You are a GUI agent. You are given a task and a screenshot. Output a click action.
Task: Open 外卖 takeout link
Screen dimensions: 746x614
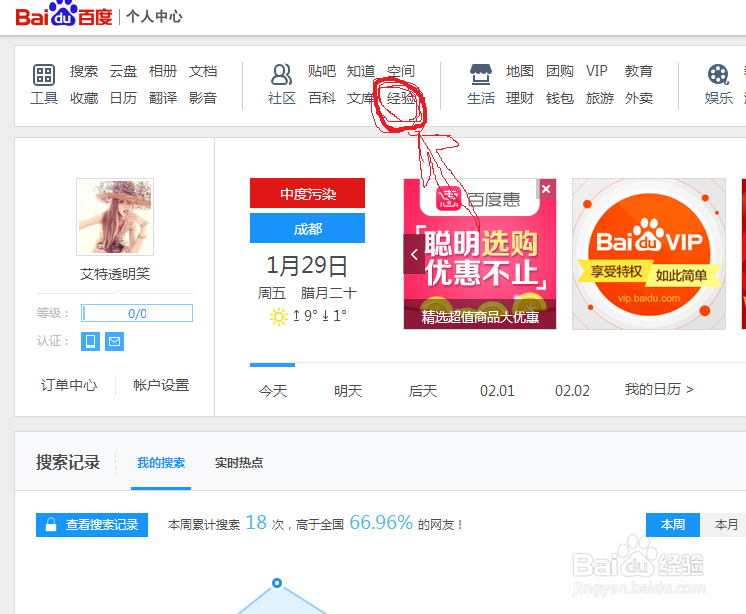(638, 98)
